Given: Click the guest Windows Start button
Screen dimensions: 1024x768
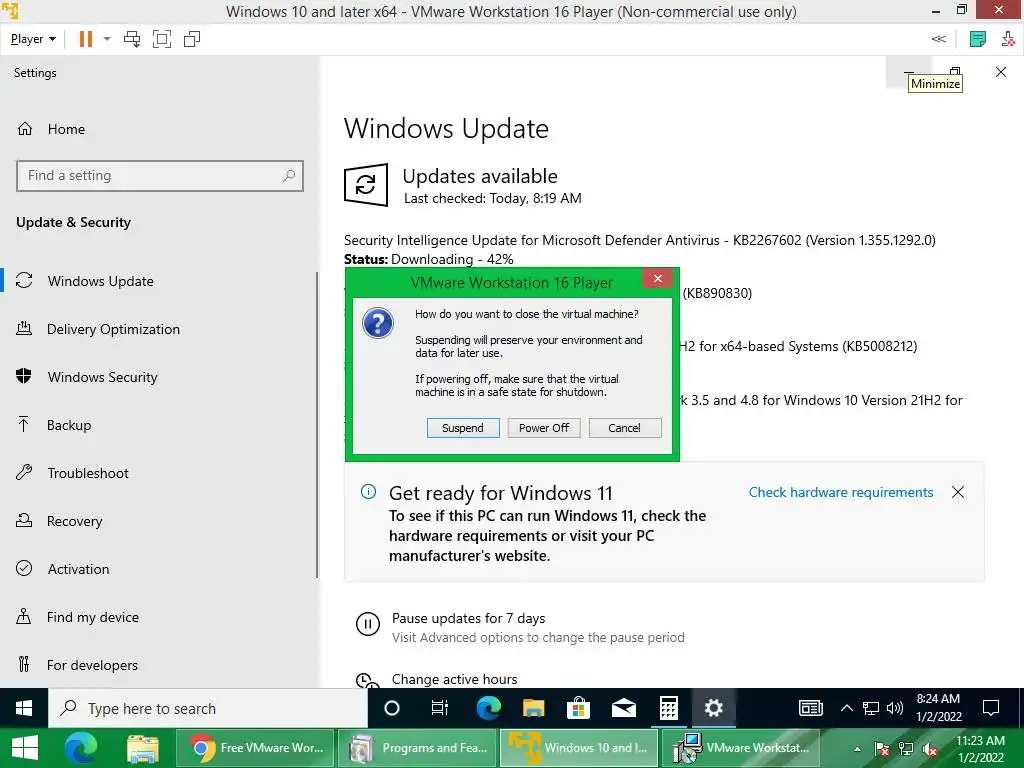Looking at the screenshot, I should coord(24,708).
